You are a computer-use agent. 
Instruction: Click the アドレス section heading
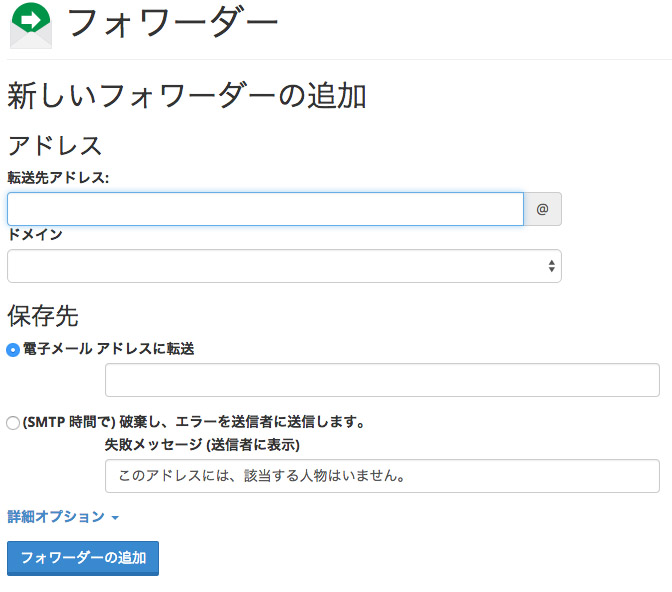click(55, 145)
